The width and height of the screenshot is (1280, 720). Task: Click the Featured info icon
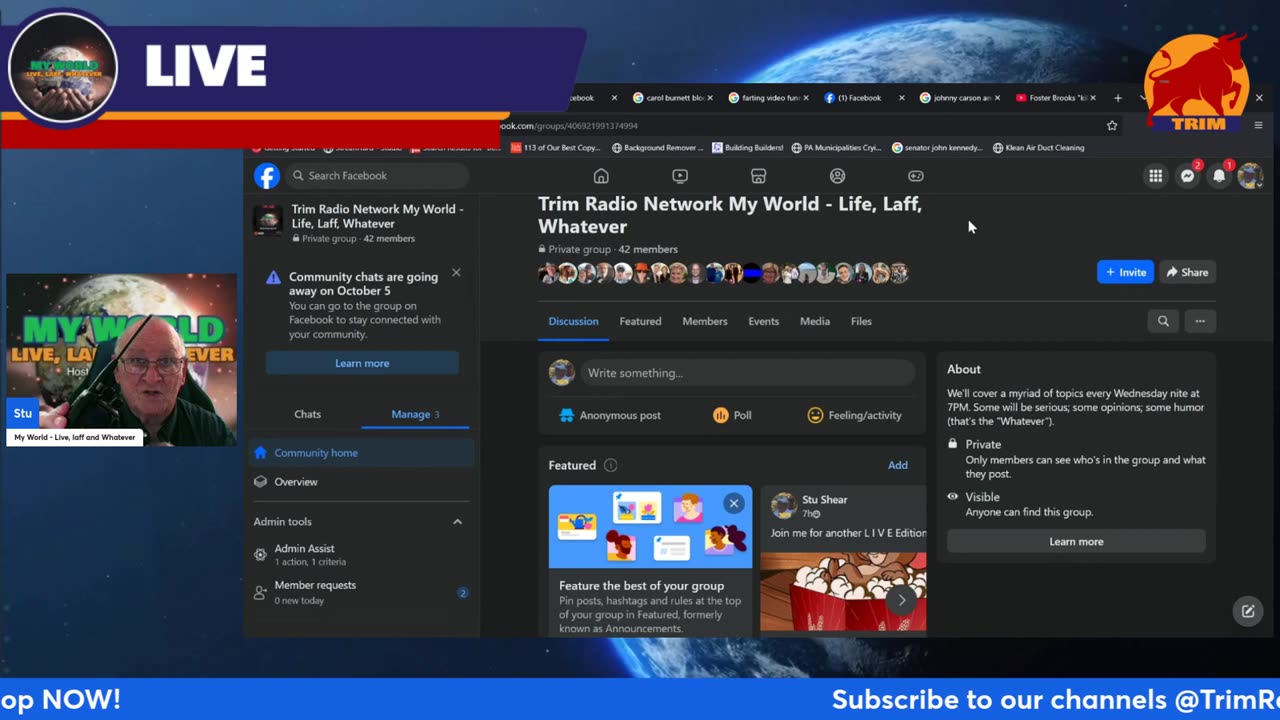point(610,465)
